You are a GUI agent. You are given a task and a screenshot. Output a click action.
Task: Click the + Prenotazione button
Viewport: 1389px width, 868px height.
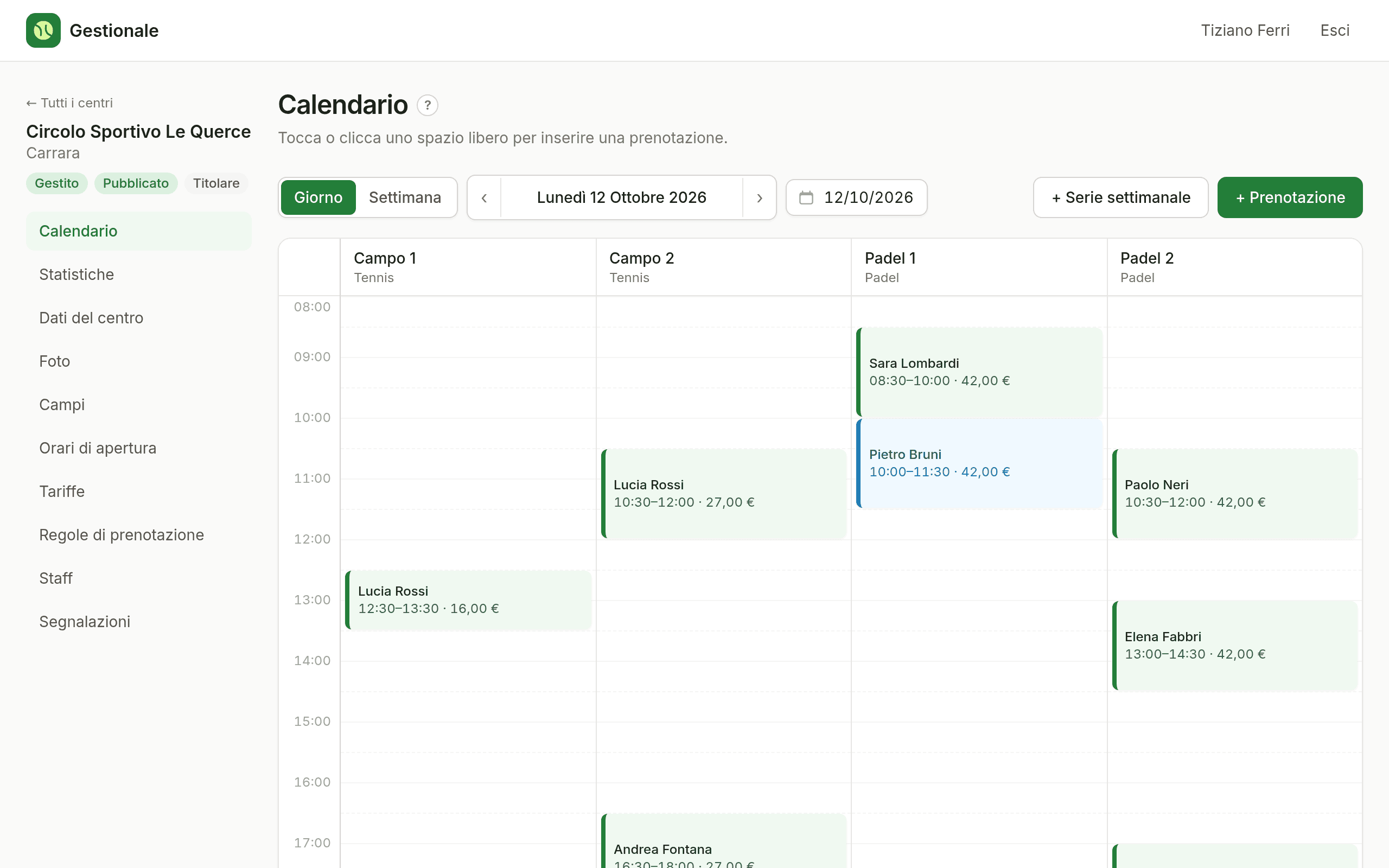1290,197
